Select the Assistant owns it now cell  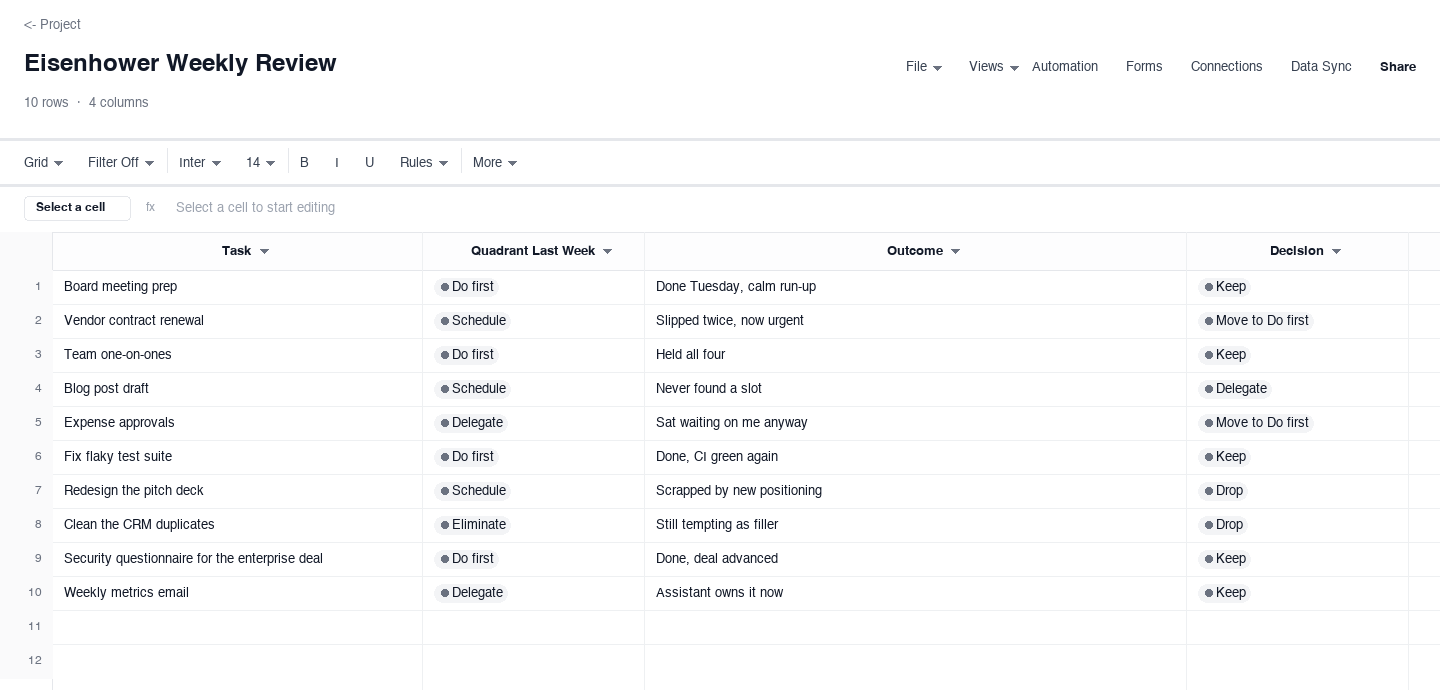tap(915, 593)
